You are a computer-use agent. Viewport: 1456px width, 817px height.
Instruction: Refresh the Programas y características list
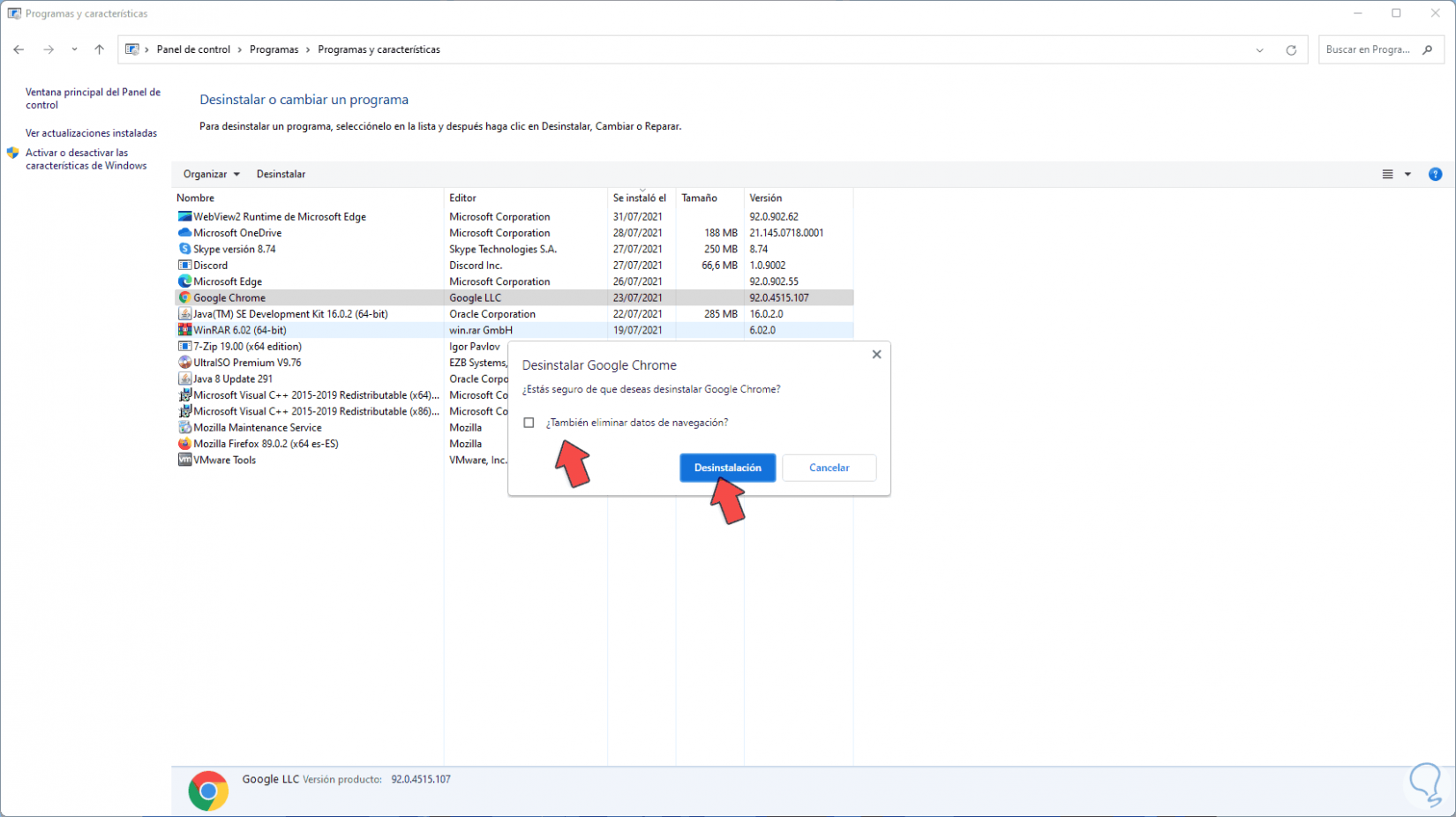(x=1291, y=50)
